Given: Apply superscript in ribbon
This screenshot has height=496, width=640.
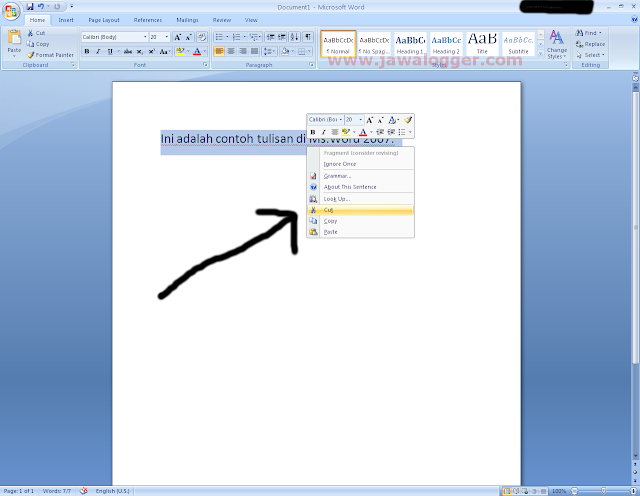Looking at the screenshot, I should 151,51.
